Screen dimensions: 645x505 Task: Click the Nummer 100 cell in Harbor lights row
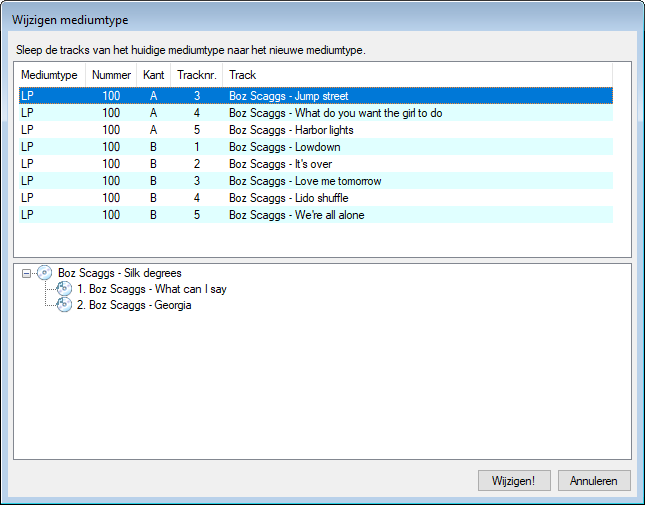click(x=111, y=130)
